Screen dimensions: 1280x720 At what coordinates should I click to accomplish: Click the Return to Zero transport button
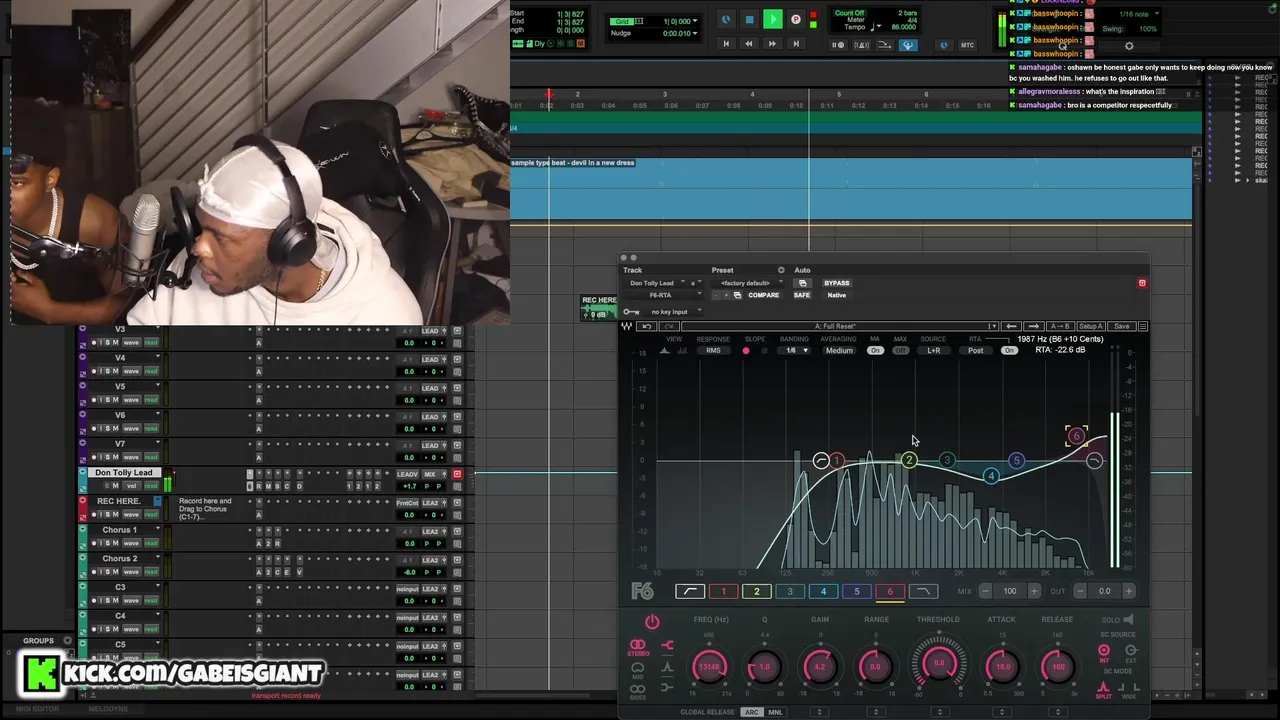[726, 44]
